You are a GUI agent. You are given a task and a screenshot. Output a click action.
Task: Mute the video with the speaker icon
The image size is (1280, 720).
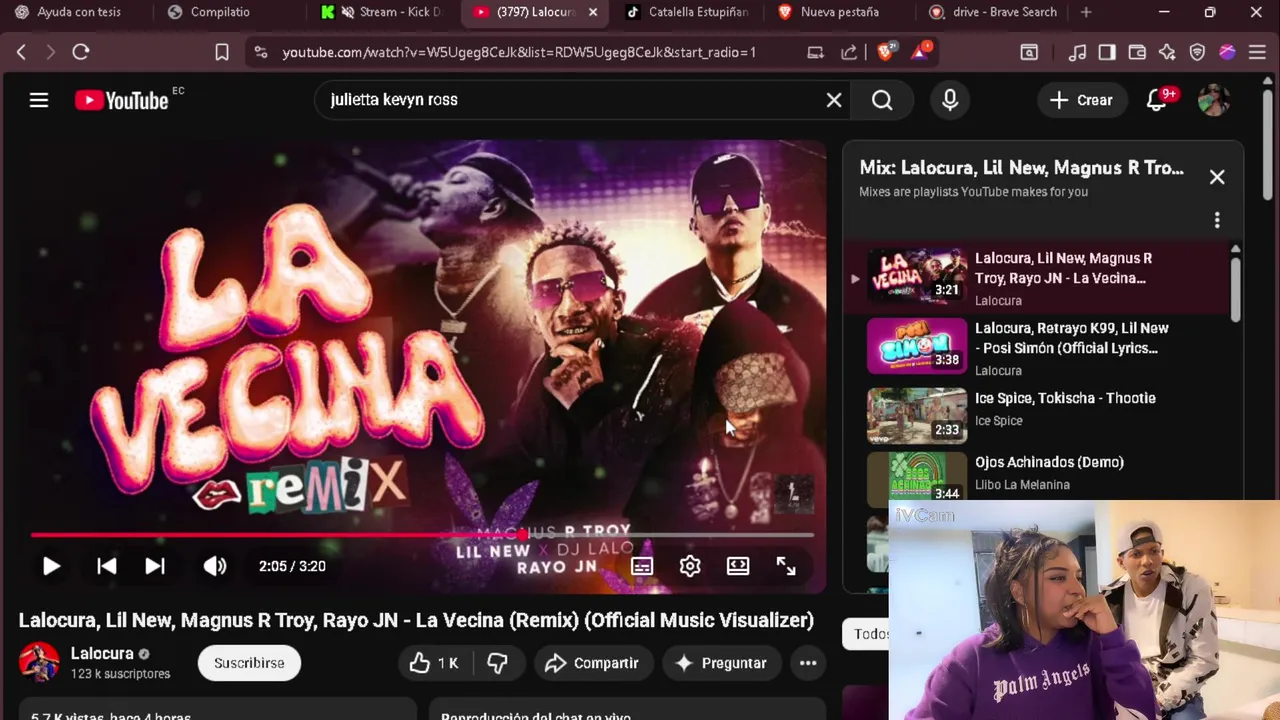tap(215, 566)
